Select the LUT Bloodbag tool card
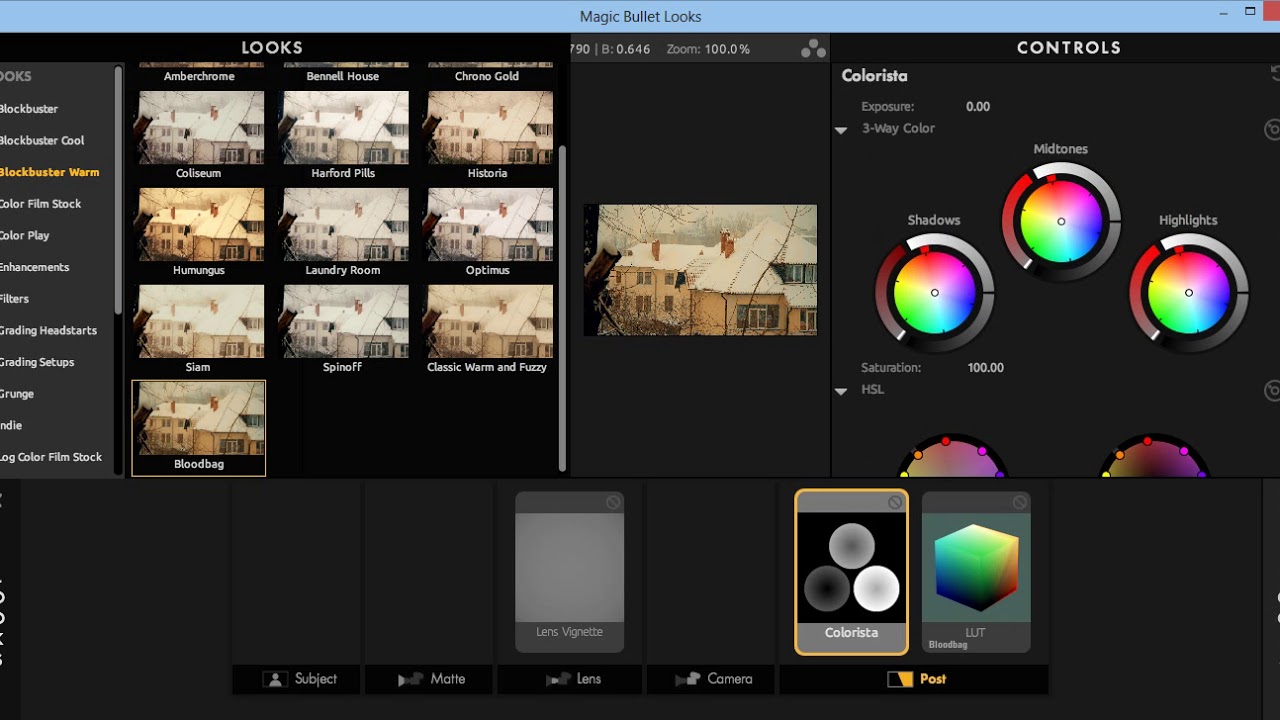 (x=976, y=572)
